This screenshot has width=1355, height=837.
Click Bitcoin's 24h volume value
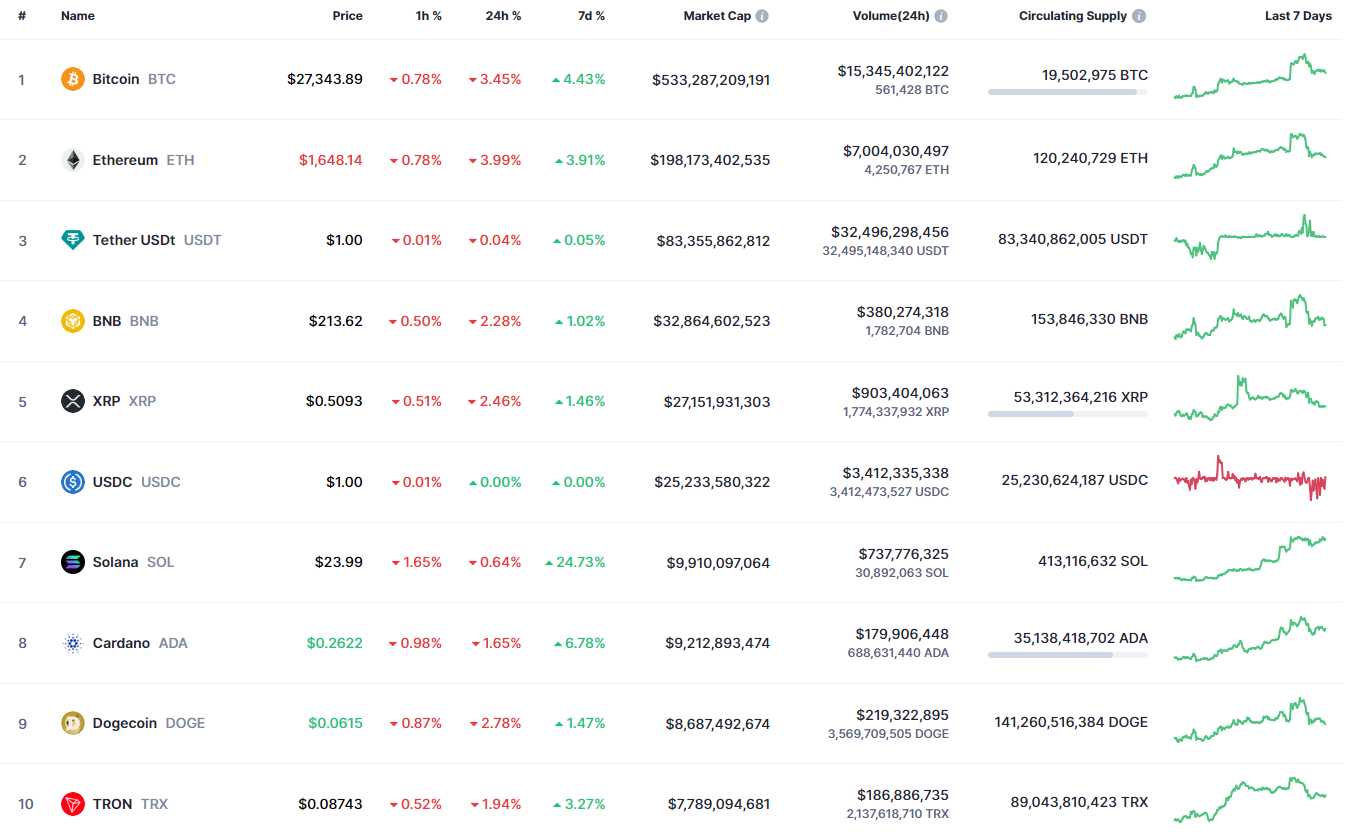[893, 71]
